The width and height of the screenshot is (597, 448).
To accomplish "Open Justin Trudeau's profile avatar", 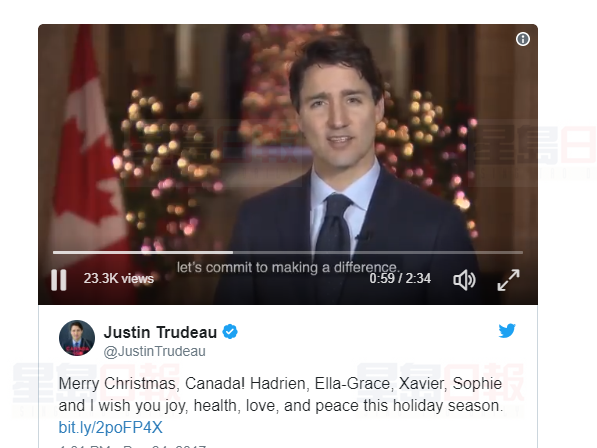I will coord(77,338).
